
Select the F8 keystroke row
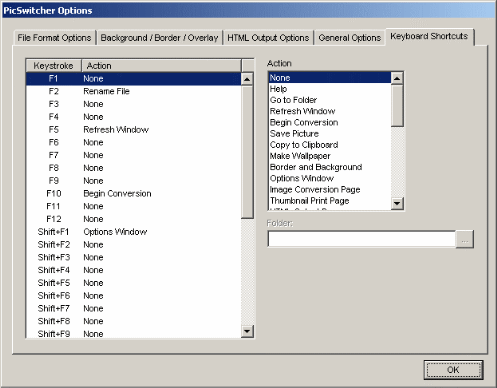click(134, 168)
